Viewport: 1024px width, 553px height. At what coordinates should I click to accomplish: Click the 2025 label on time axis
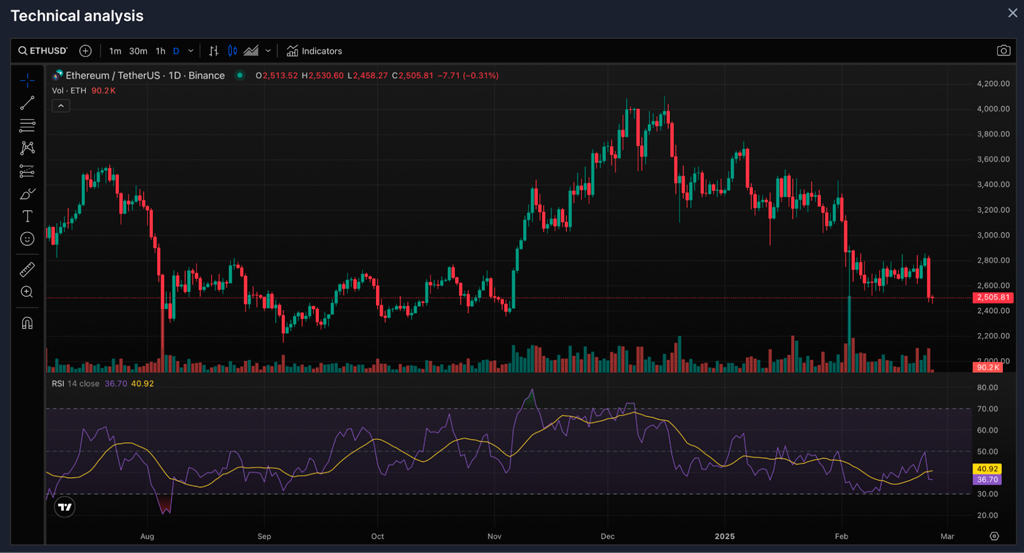coord(724,537)
